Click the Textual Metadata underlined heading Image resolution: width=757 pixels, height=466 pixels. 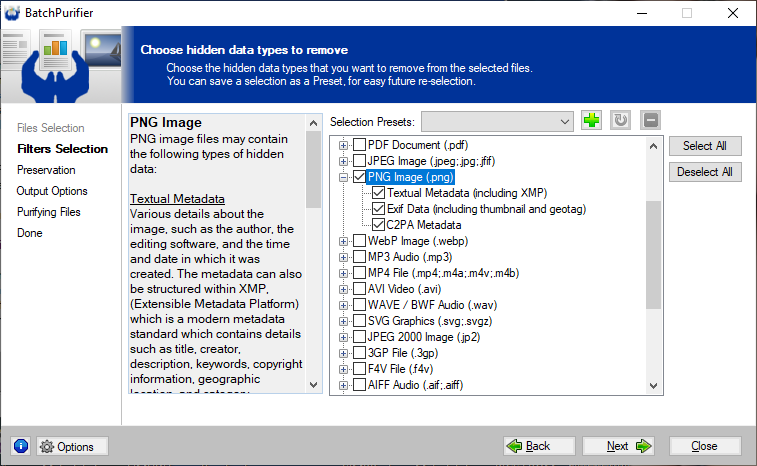[x=177, y=198]
